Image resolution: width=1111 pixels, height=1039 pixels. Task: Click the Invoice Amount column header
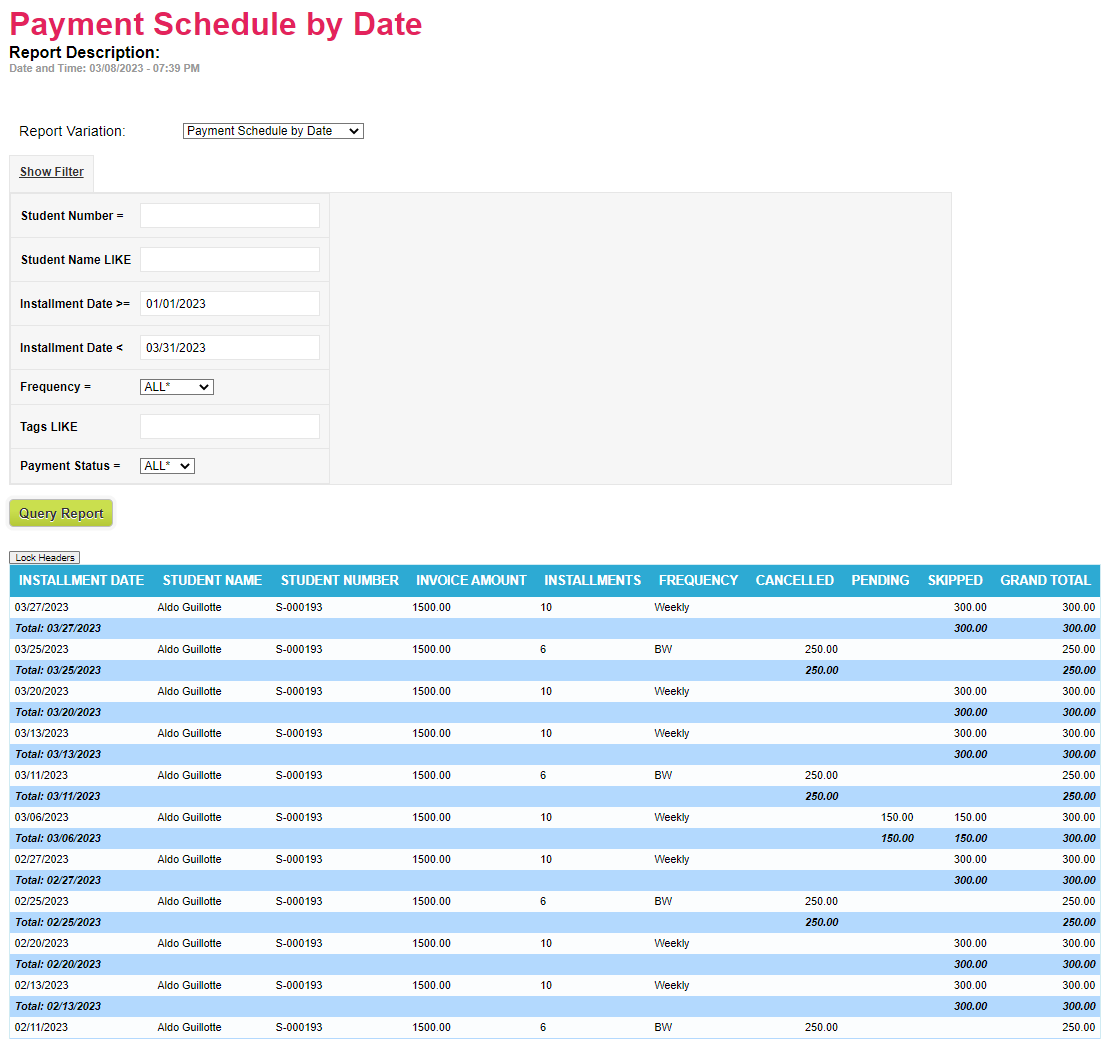pyautogui.click(x=471, y=580)
